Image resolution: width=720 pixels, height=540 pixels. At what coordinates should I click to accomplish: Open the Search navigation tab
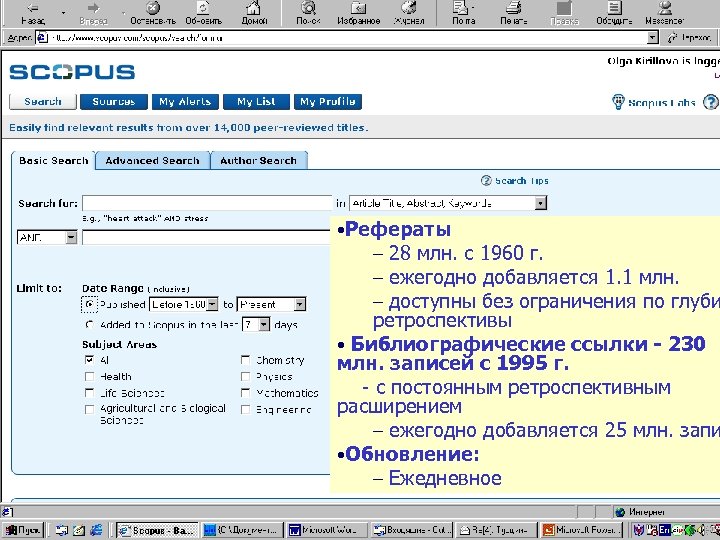pyautogui.click(x=43, y=101)
